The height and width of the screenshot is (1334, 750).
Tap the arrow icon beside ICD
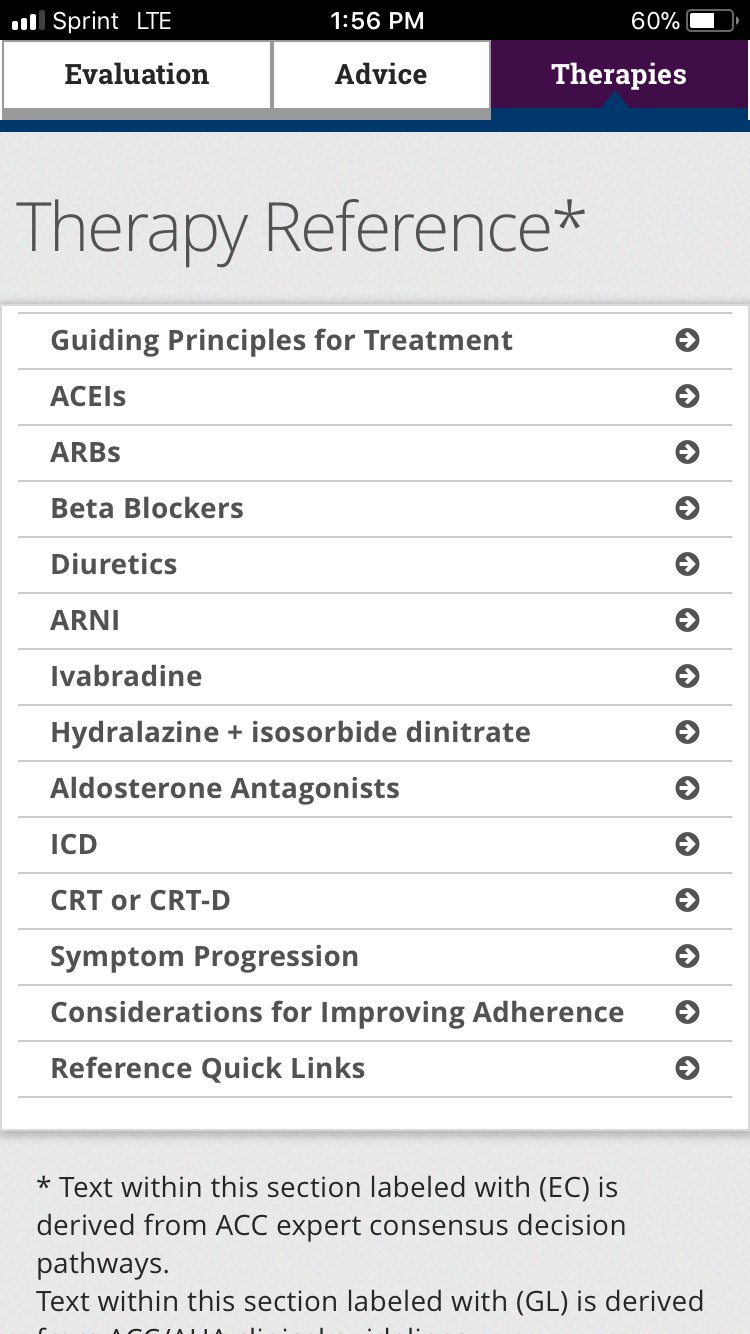[x=687, y=844]
